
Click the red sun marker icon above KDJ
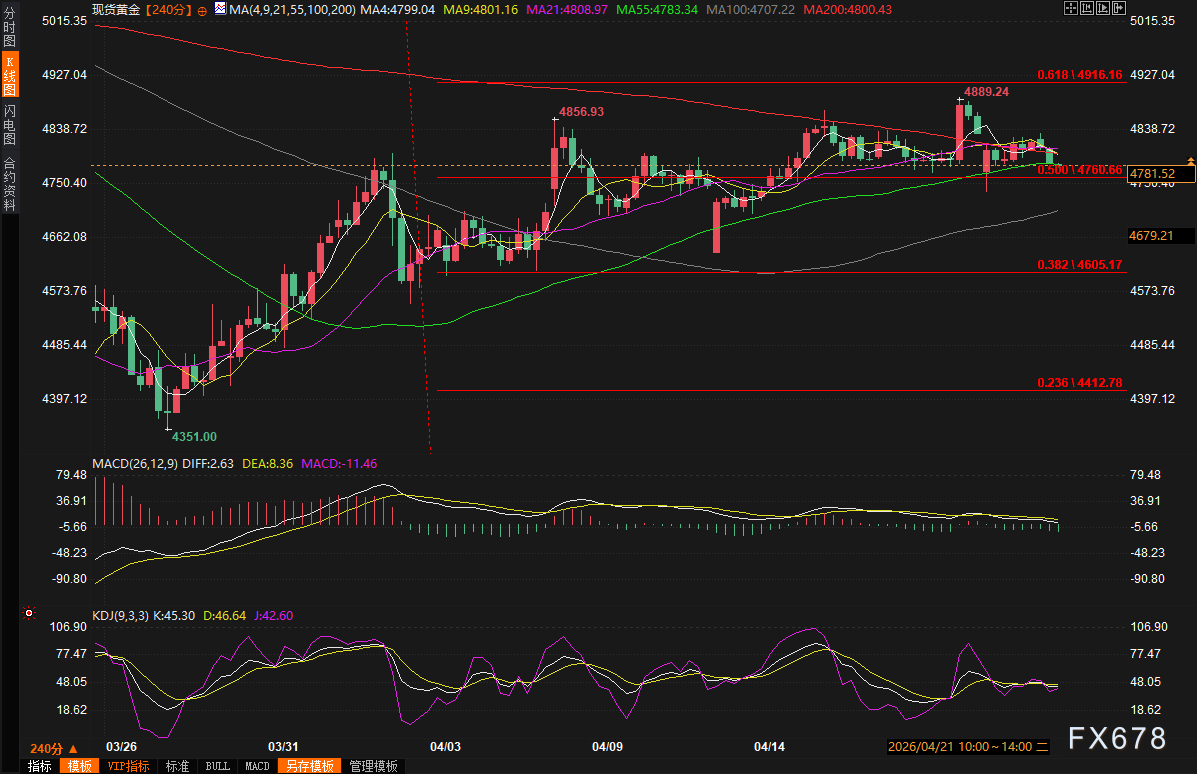pos(28,612)
